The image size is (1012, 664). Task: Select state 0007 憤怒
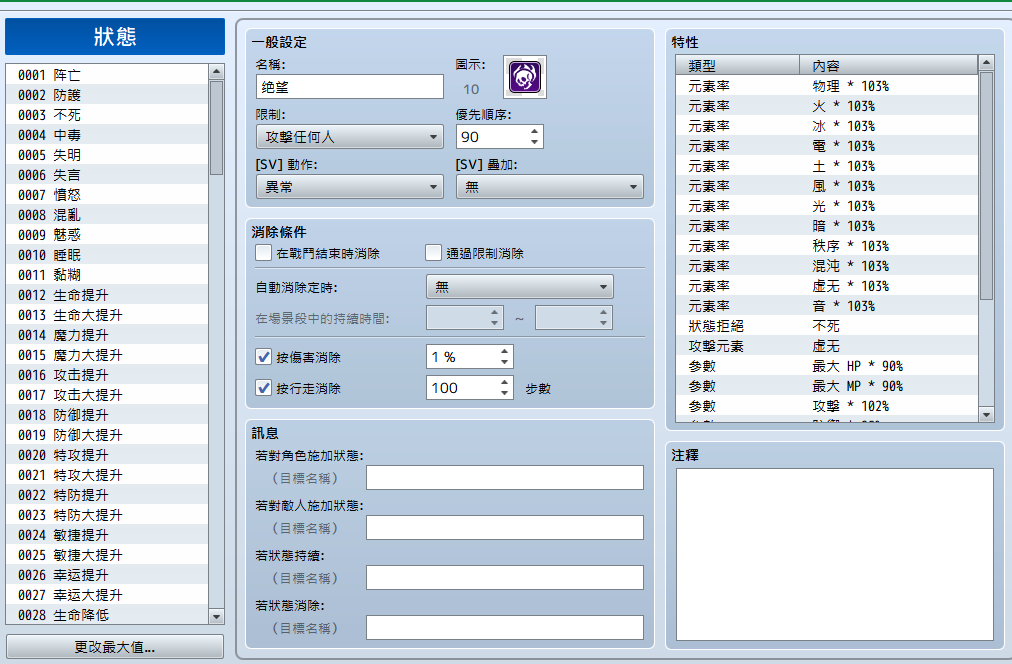pos(107,195)
